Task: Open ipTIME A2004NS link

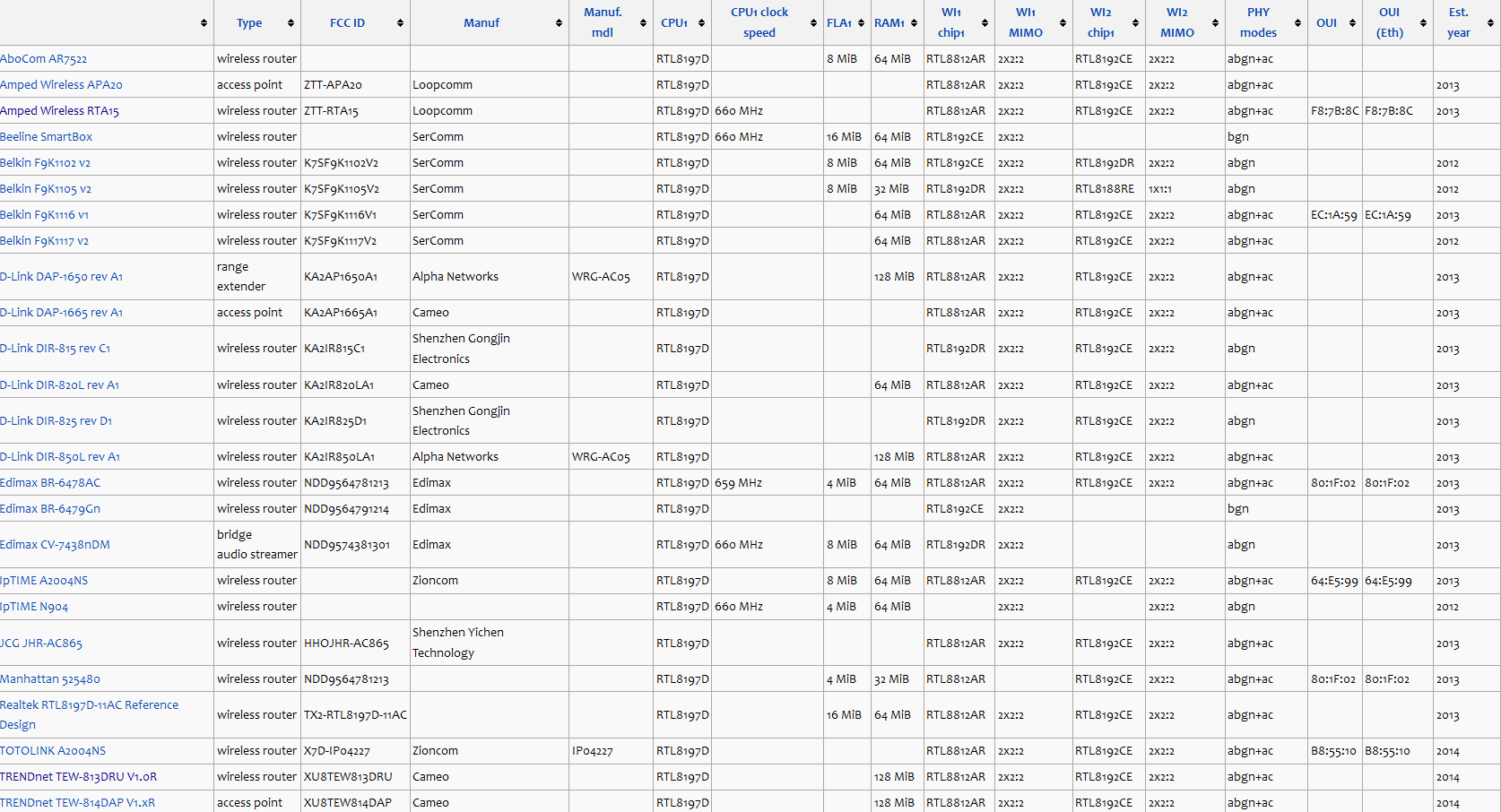Action: pyautogui.click(x=44, y=581)
